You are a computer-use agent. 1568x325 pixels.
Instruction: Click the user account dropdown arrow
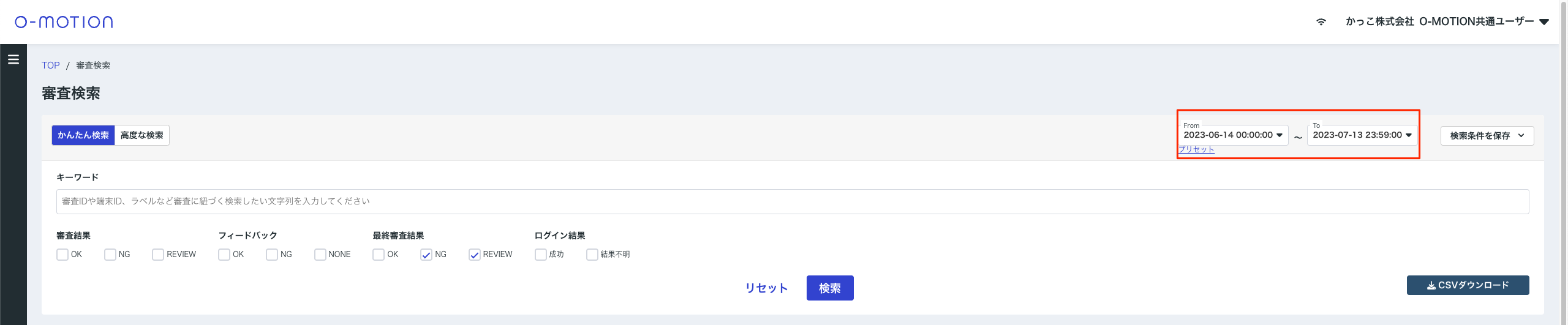[x=1544, y=22]
